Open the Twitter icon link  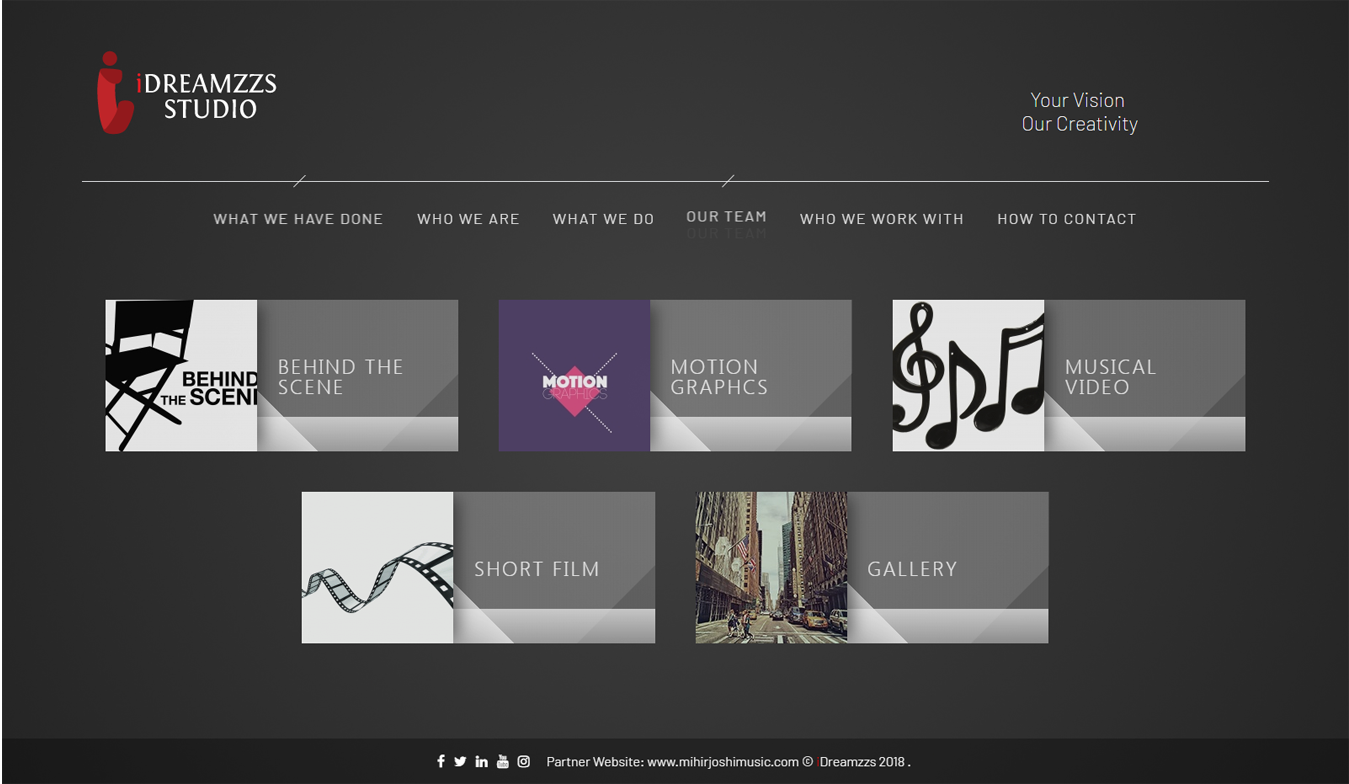pyautogui.click(x=460, y=761)
